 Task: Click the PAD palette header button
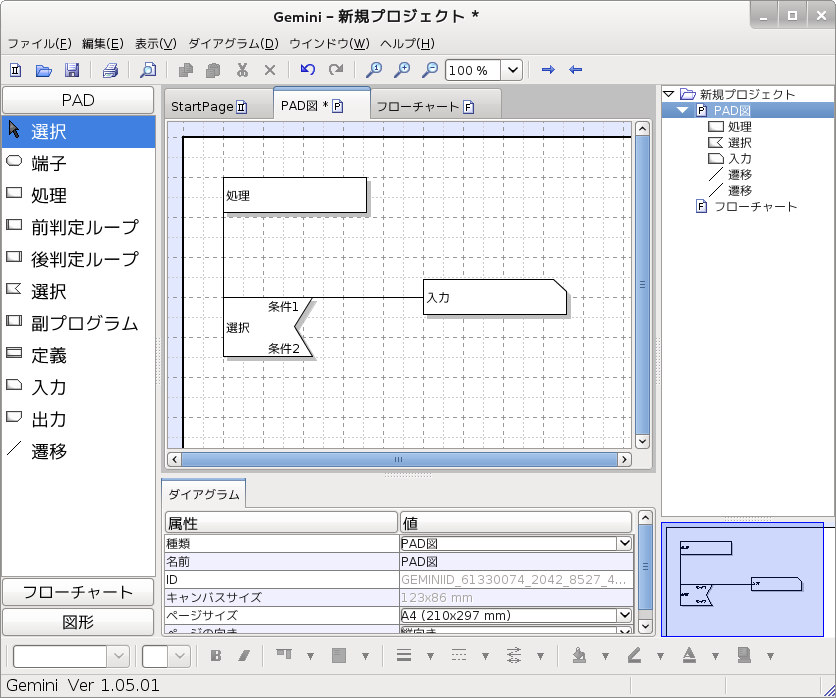(78, 100)
